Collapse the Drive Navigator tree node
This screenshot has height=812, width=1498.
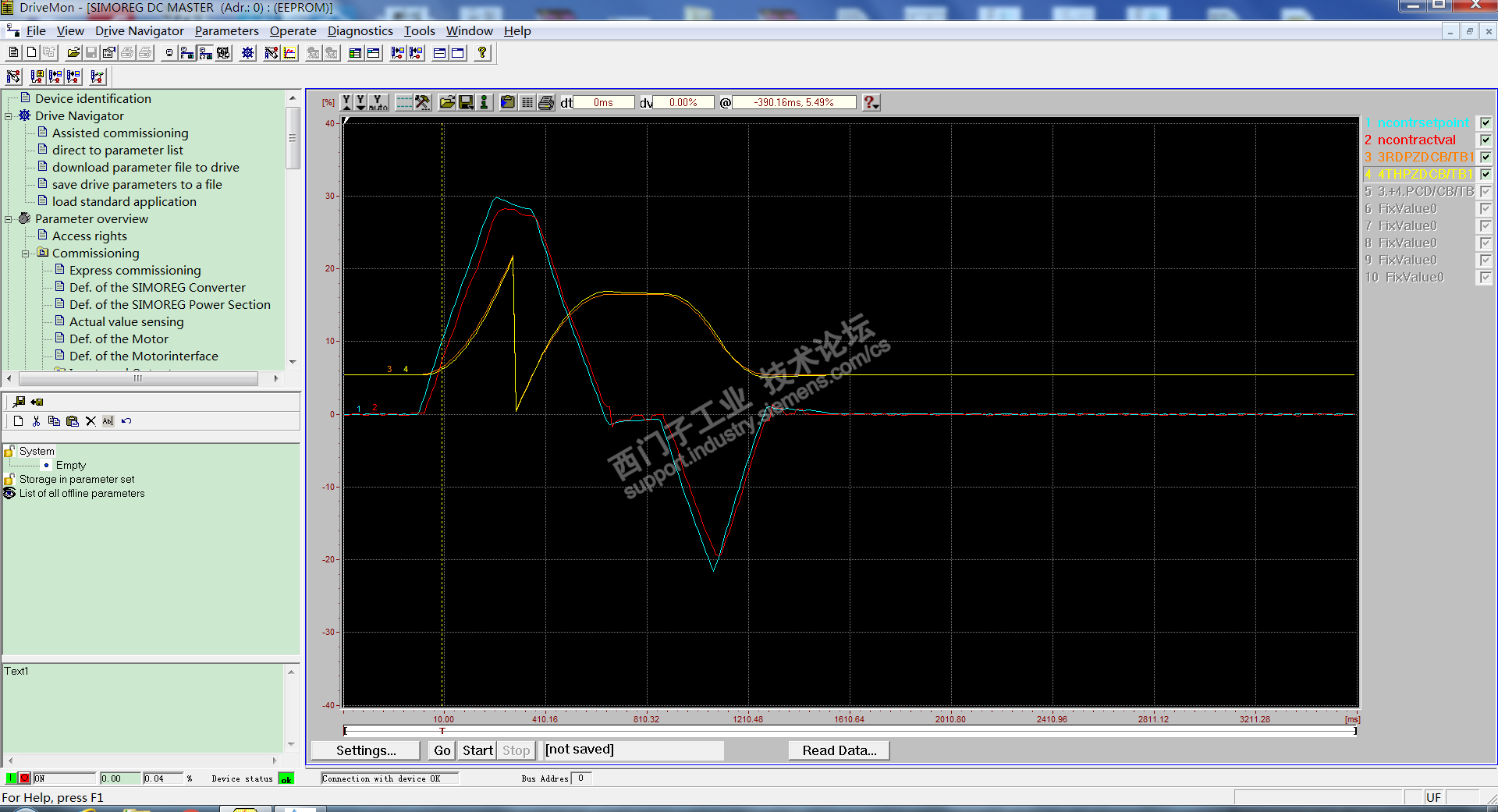click(x=9, y=116)
